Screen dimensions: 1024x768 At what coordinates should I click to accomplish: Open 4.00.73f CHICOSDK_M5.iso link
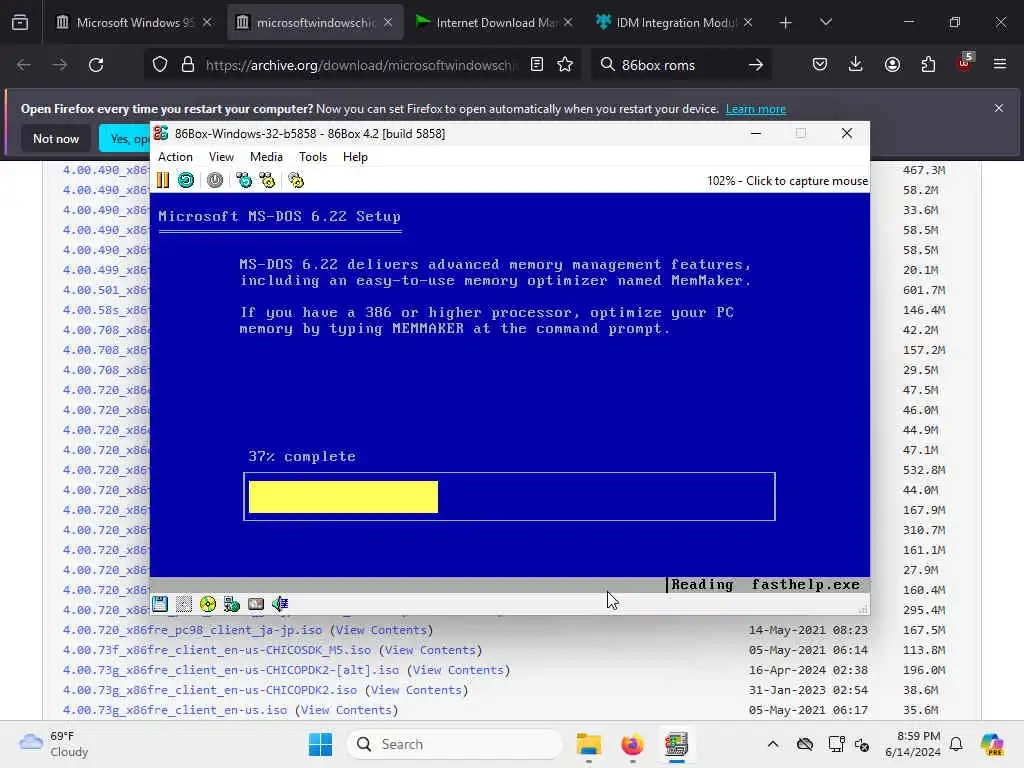pos(217,650)
